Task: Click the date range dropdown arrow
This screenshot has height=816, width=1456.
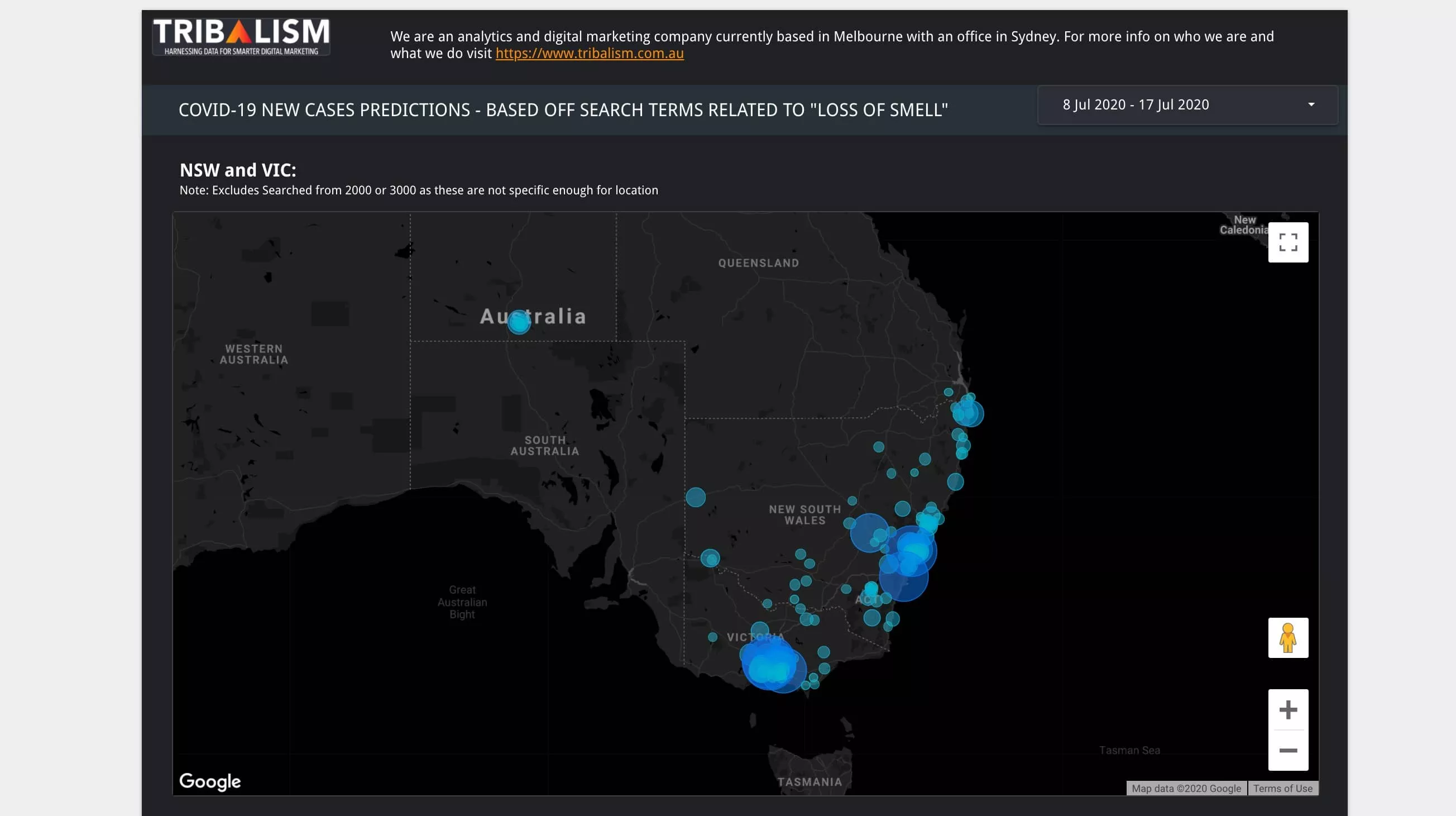Action: (1311, 104)
